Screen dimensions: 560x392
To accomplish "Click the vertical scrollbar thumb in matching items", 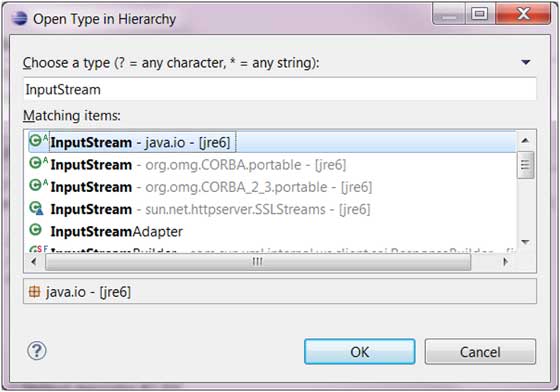I will click(x=525, y=165).
